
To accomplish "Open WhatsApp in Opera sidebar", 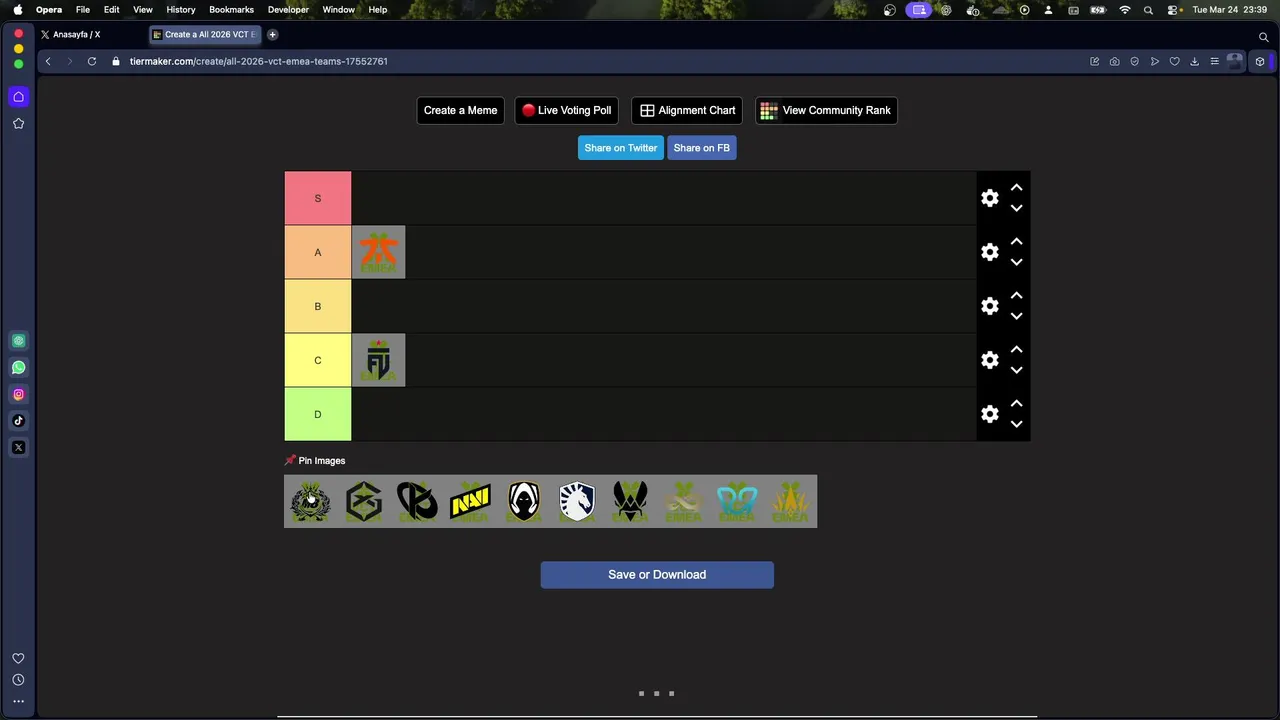I will [18, 367].
